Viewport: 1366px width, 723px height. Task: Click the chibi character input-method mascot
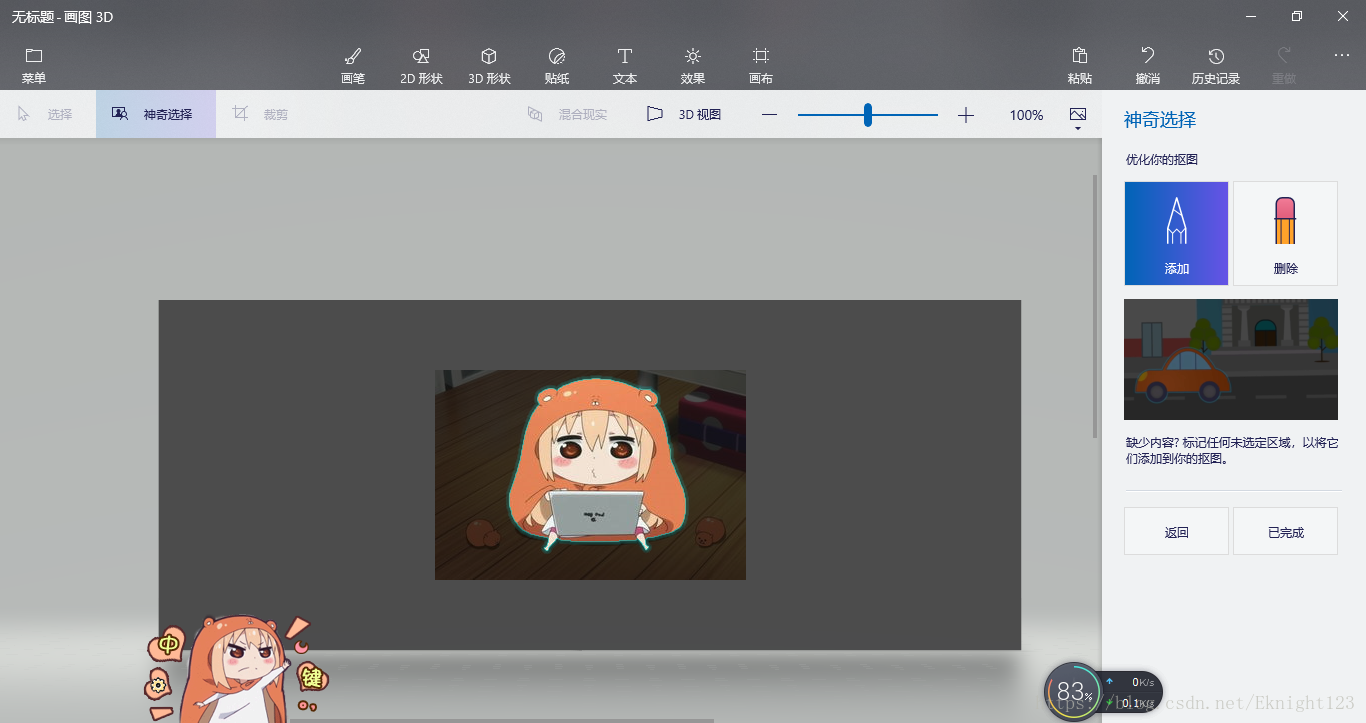[237, 668]
